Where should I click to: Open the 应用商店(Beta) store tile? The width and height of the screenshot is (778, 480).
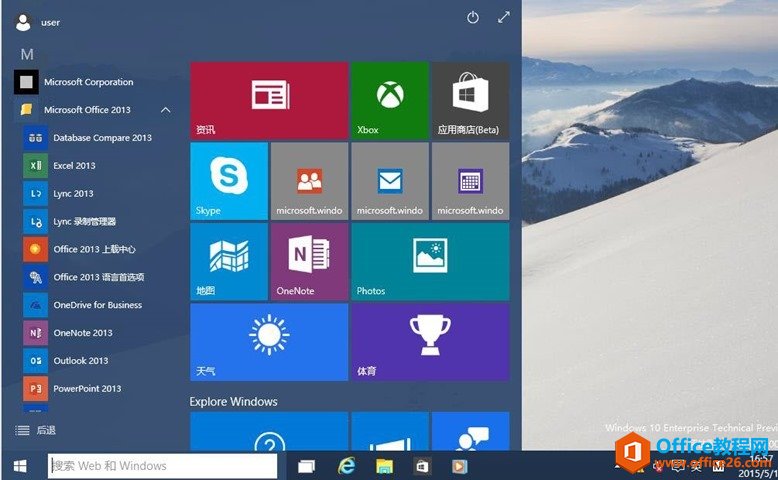point(470,100)
